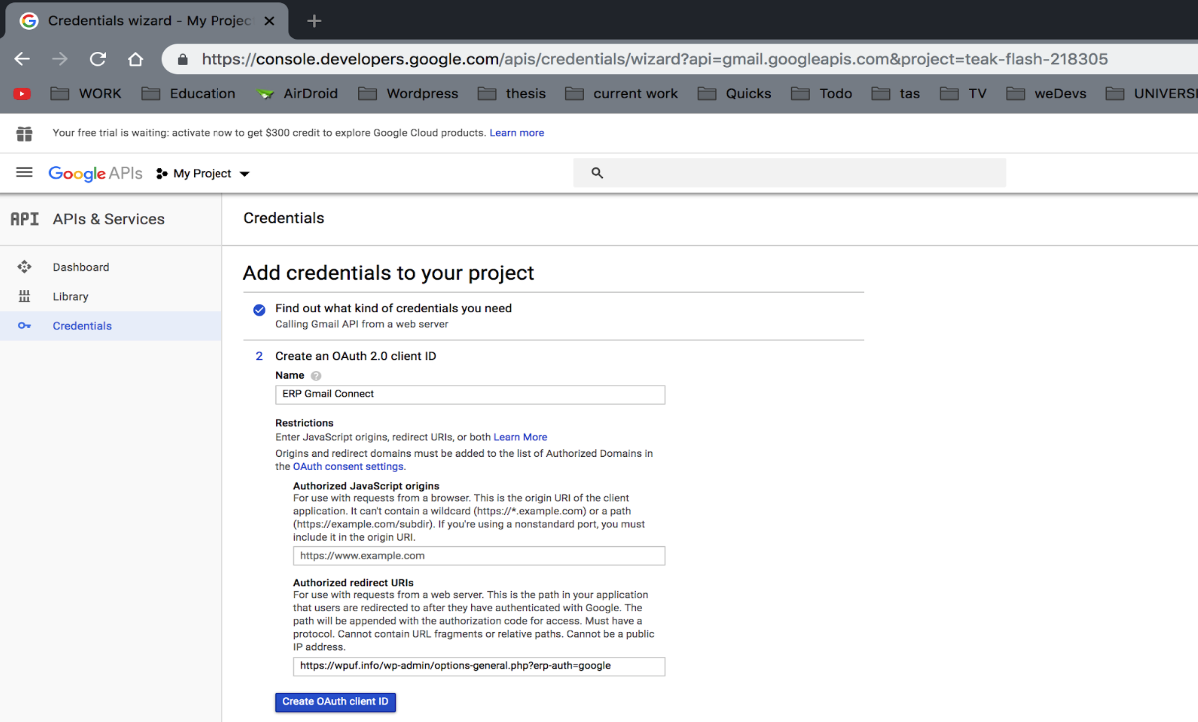Open a new browser tab
Image resolution: width=1198 pixels, height=722 pixels.
[x=314, y=21]
